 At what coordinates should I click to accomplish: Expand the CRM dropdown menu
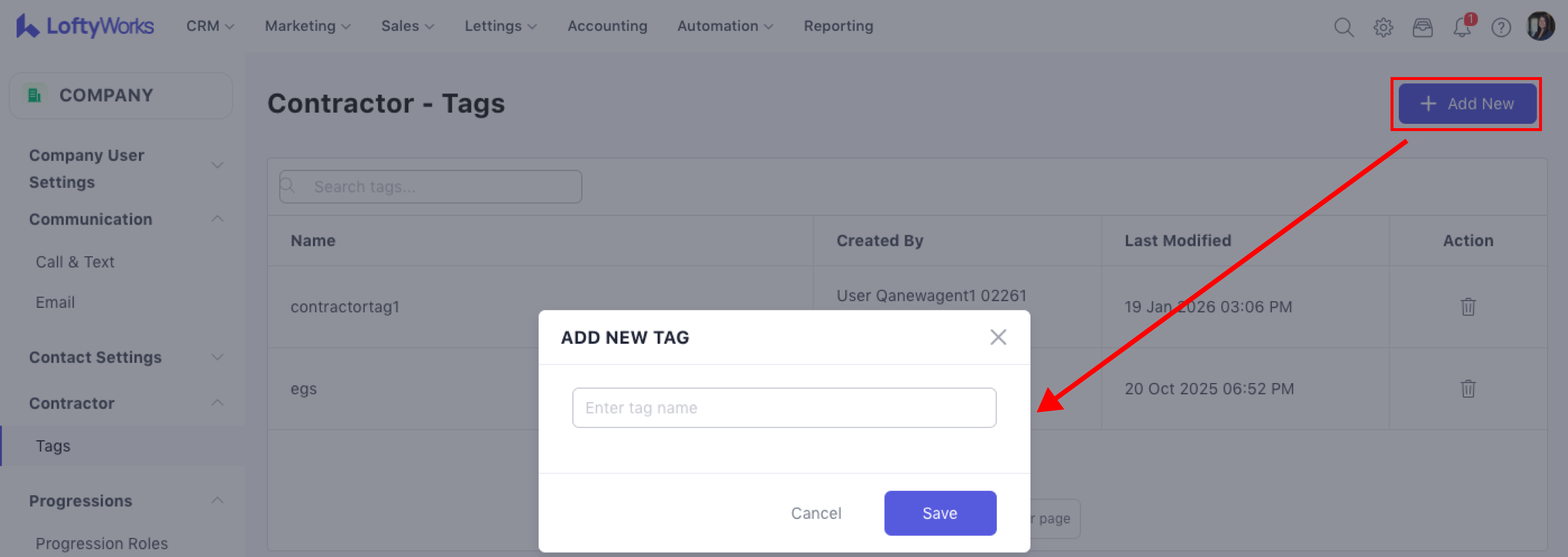(x=210, y=26)
